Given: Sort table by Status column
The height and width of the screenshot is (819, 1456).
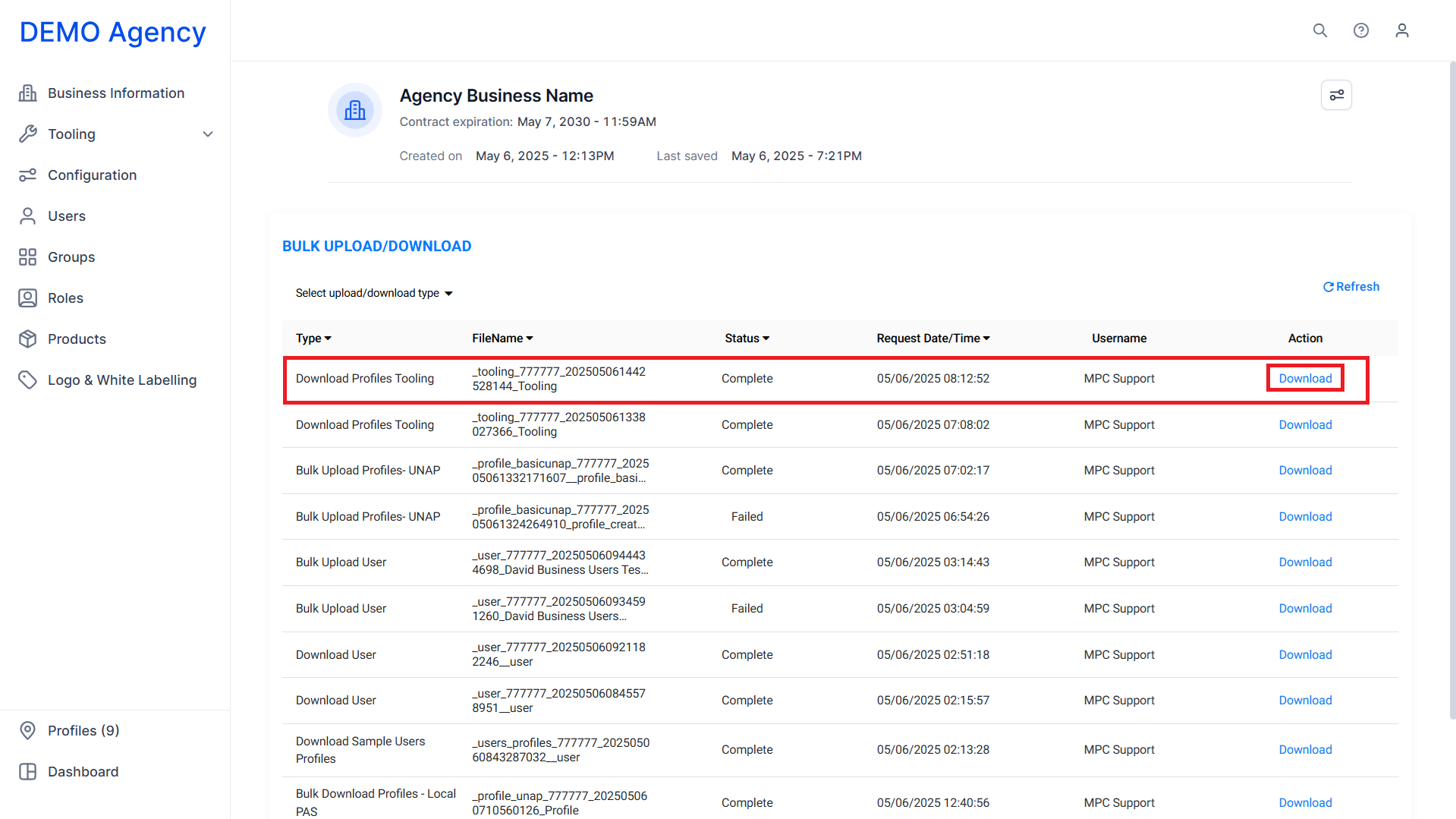Looking at the screenshot, I should pyautogui.click(x=747, y=339).
